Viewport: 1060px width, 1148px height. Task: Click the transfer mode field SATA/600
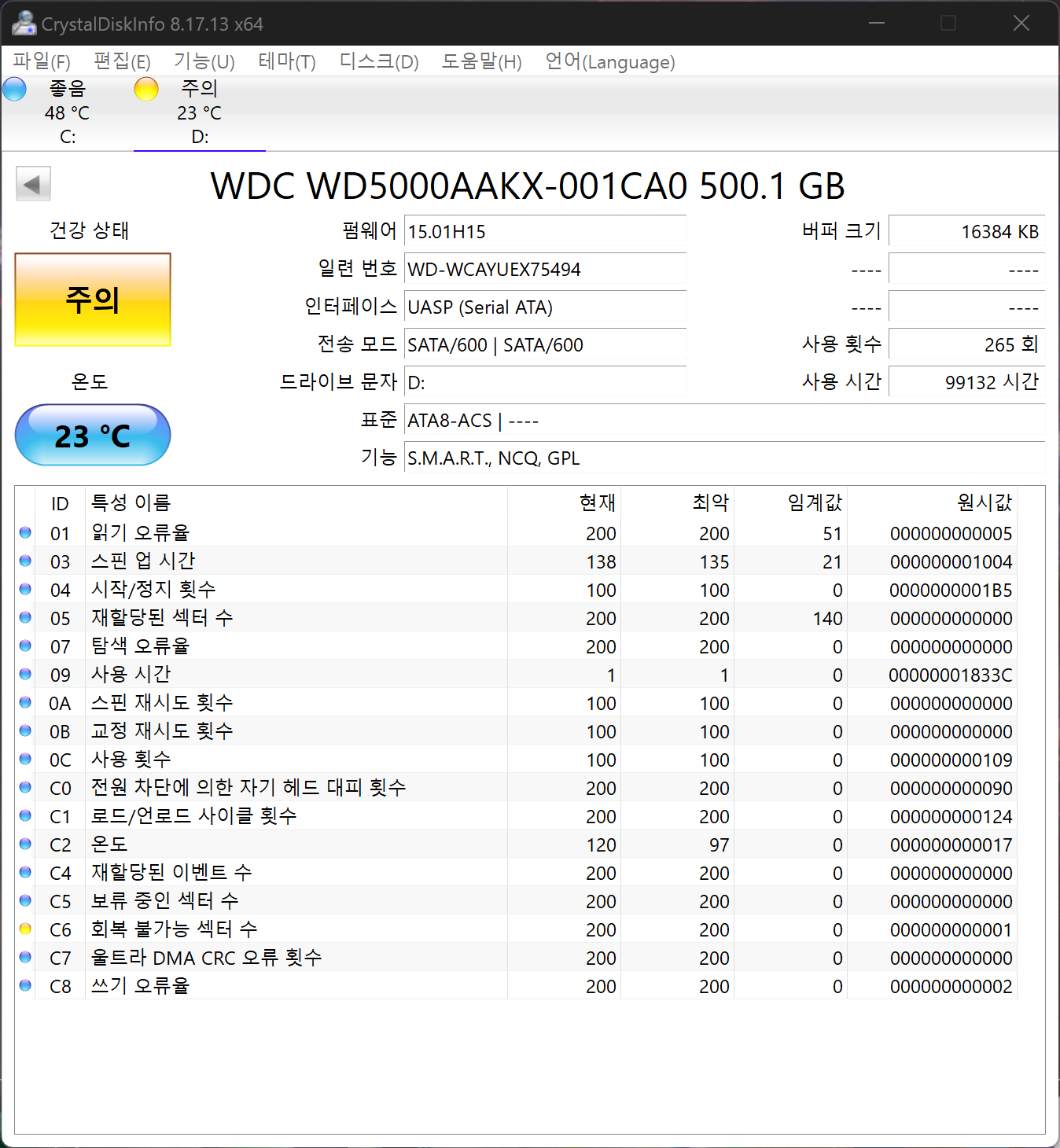click(545, 344)
